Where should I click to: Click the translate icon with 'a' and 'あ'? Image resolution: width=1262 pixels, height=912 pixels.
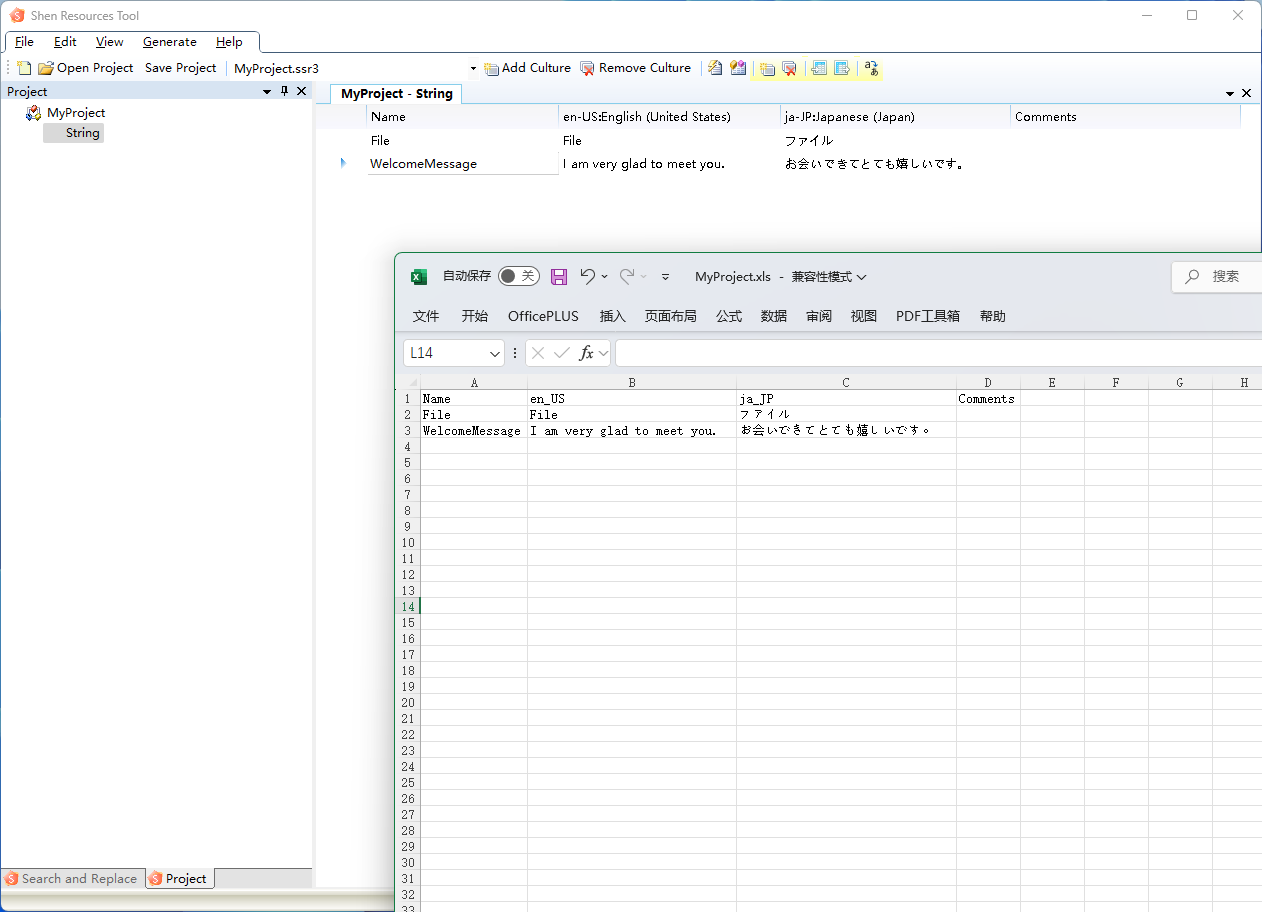tap(871, 68)
